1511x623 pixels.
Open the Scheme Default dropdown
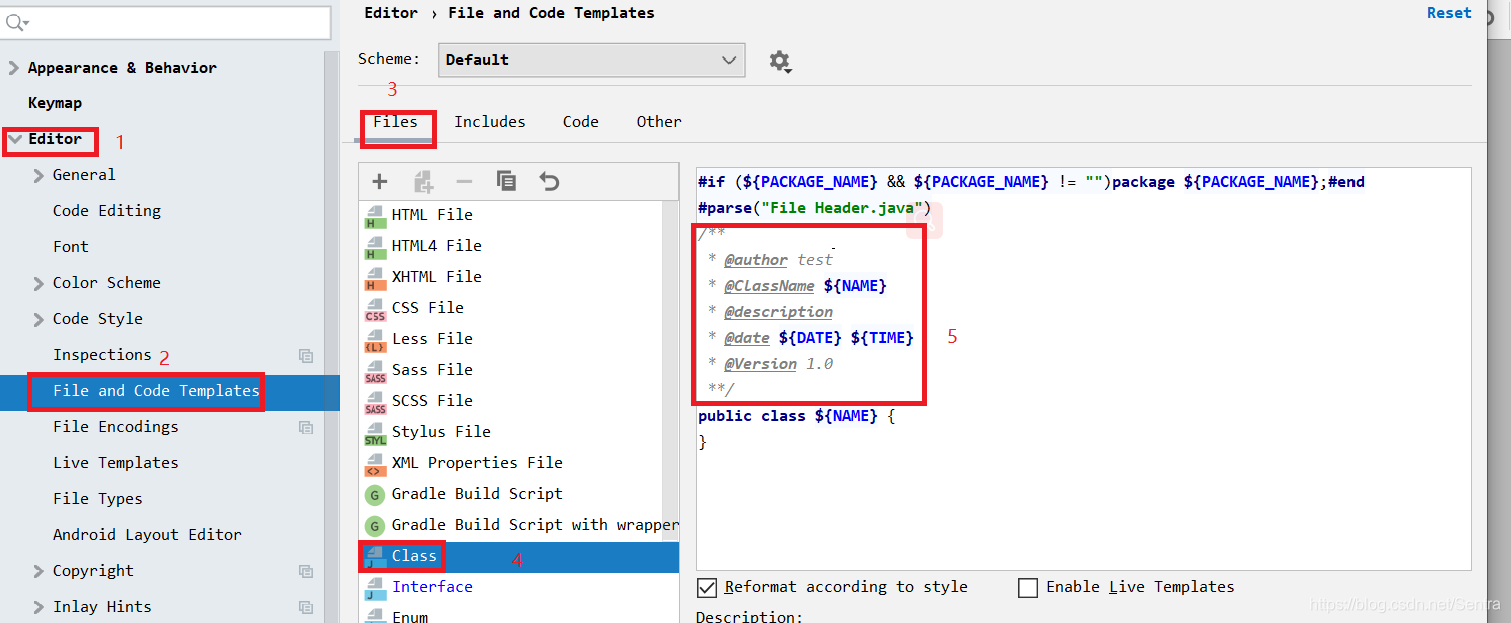coord(592,60)
